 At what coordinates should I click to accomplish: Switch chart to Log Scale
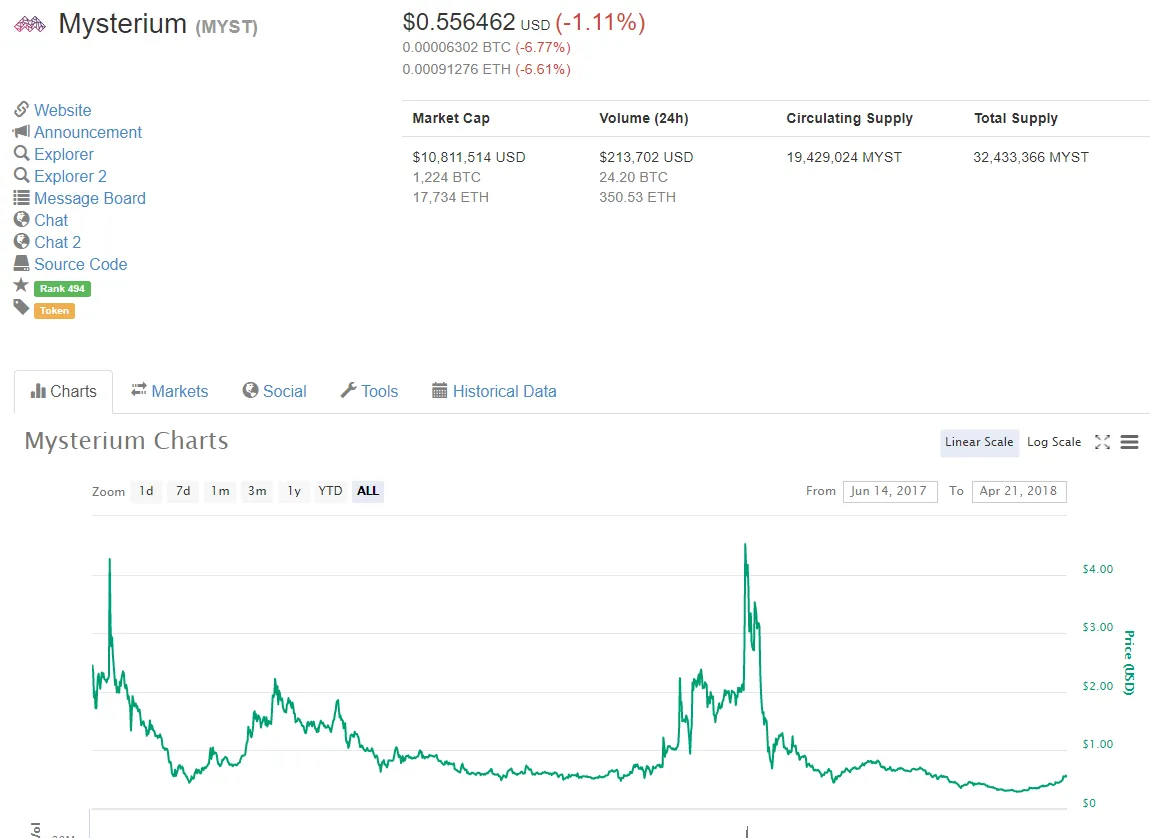pos(1054,442)
